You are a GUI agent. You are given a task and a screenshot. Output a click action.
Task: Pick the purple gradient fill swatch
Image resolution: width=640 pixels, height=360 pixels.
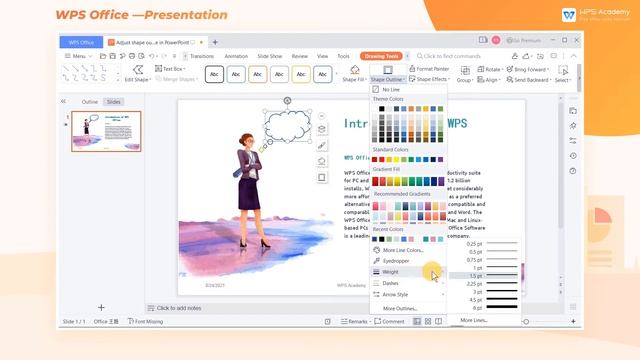pyautogui.click(x=441, y=181)
